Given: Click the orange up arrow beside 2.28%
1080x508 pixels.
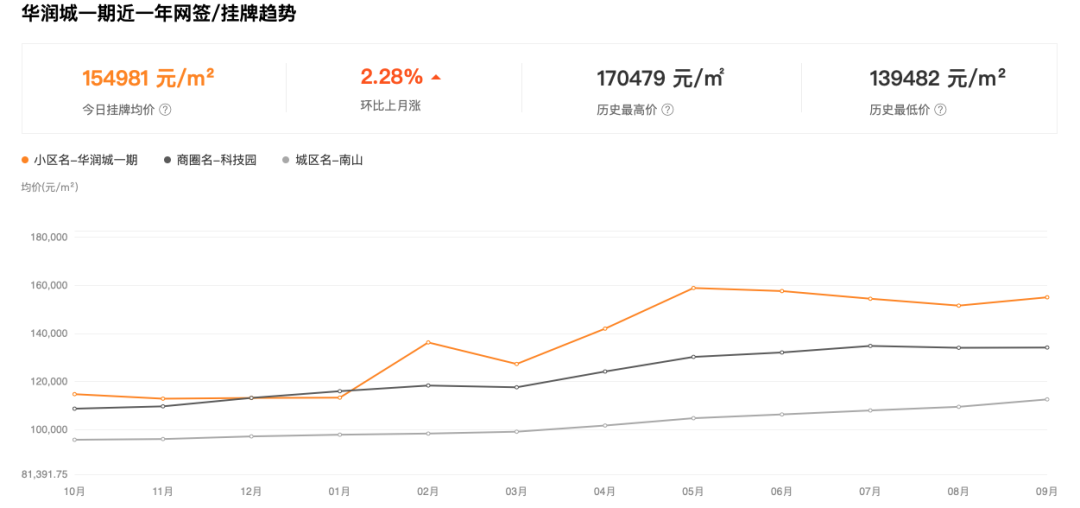Looking at the screenshot, I should 435,77.
